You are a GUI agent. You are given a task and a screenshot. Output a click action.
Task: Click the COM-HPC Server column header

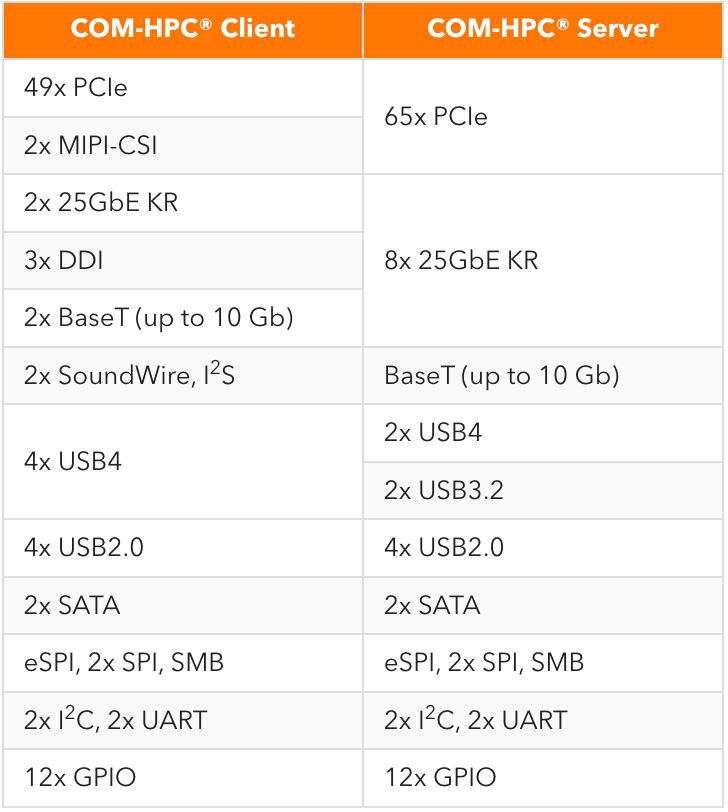(x=543, y=30)
